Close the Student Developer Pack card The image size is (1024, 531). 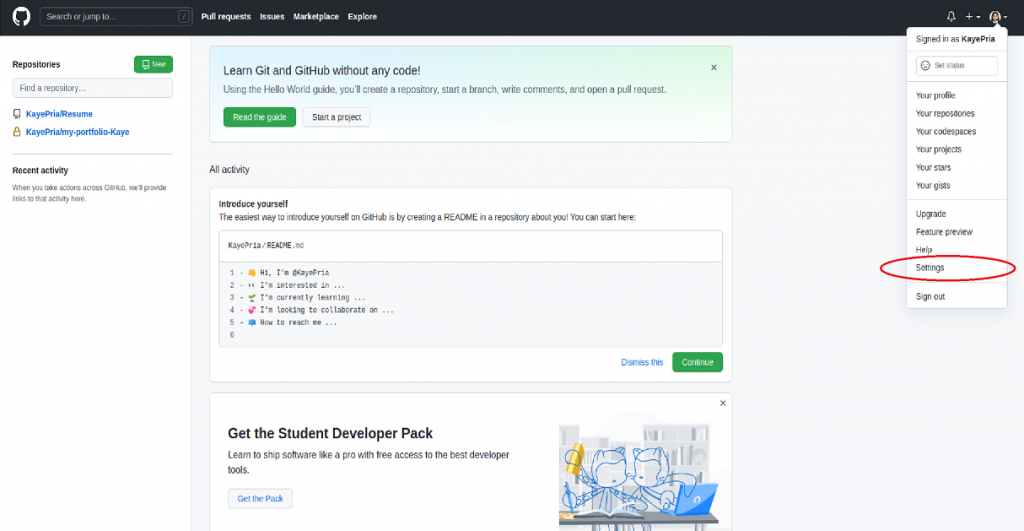point(722,403)
